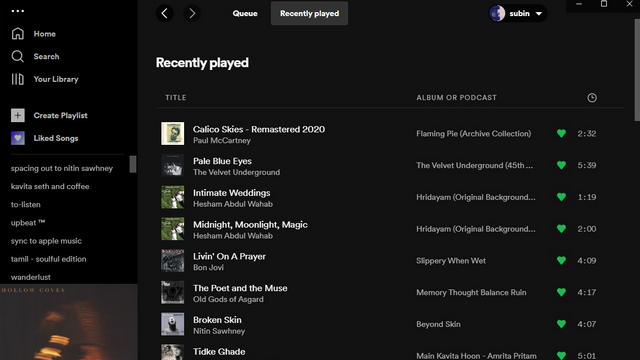
Task: Click the sidebar playlist scrollbar thumb
Action: pos(133,164)
